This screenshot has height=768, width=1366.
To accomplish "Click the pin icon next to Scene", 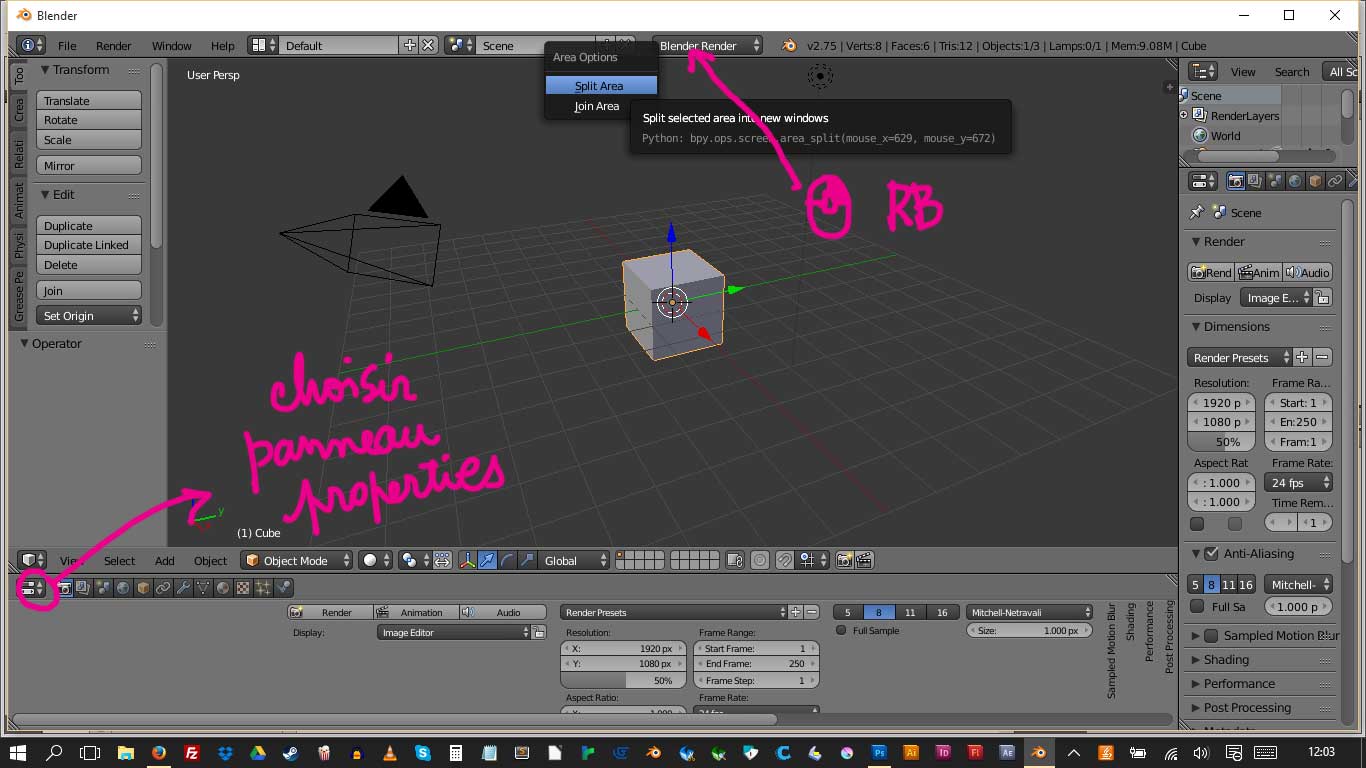I will click(1197, 213).
